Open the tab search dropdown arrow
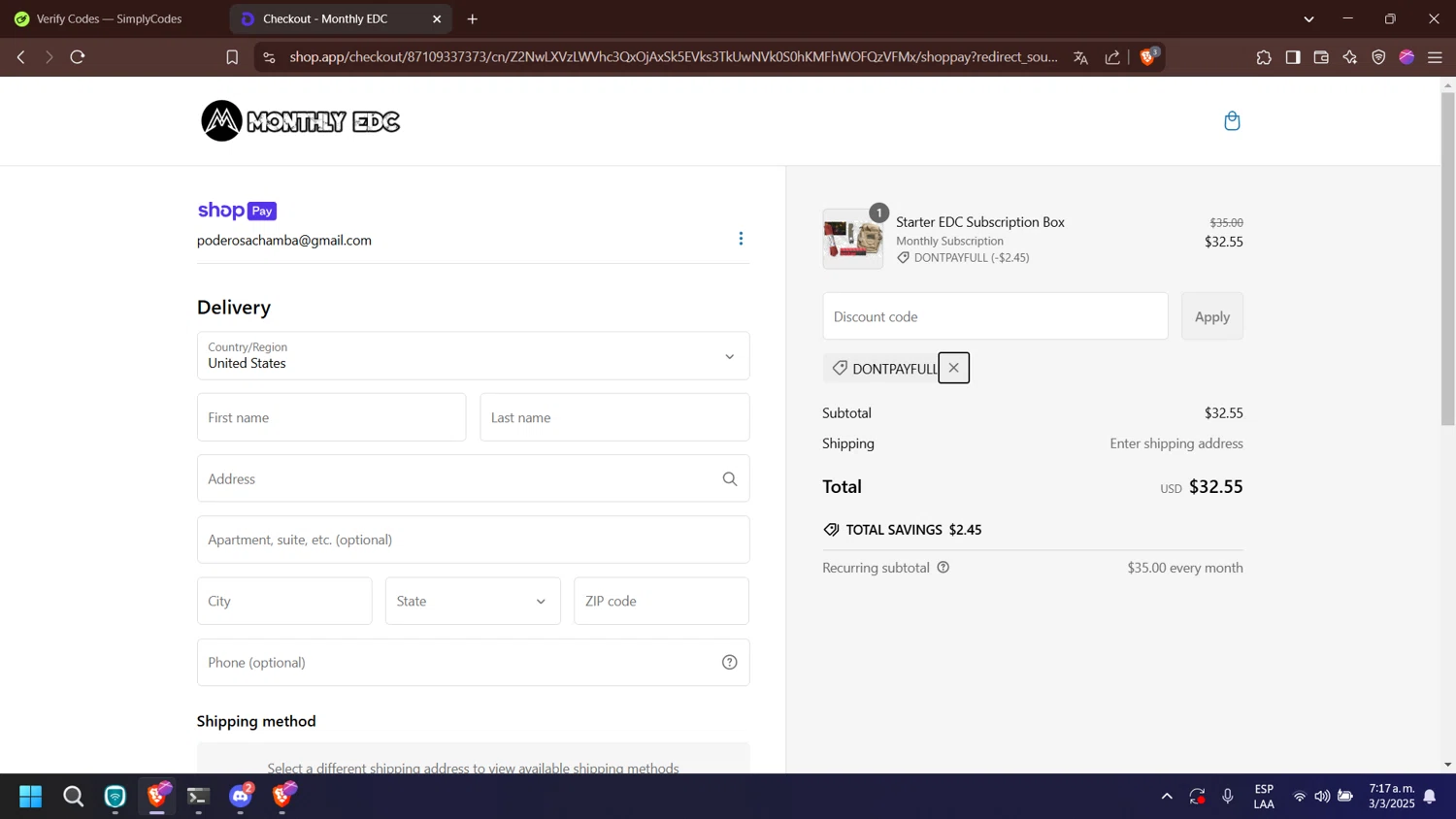The width and height of the screenshot is (1456, 819). click(x=1308, y=18)
